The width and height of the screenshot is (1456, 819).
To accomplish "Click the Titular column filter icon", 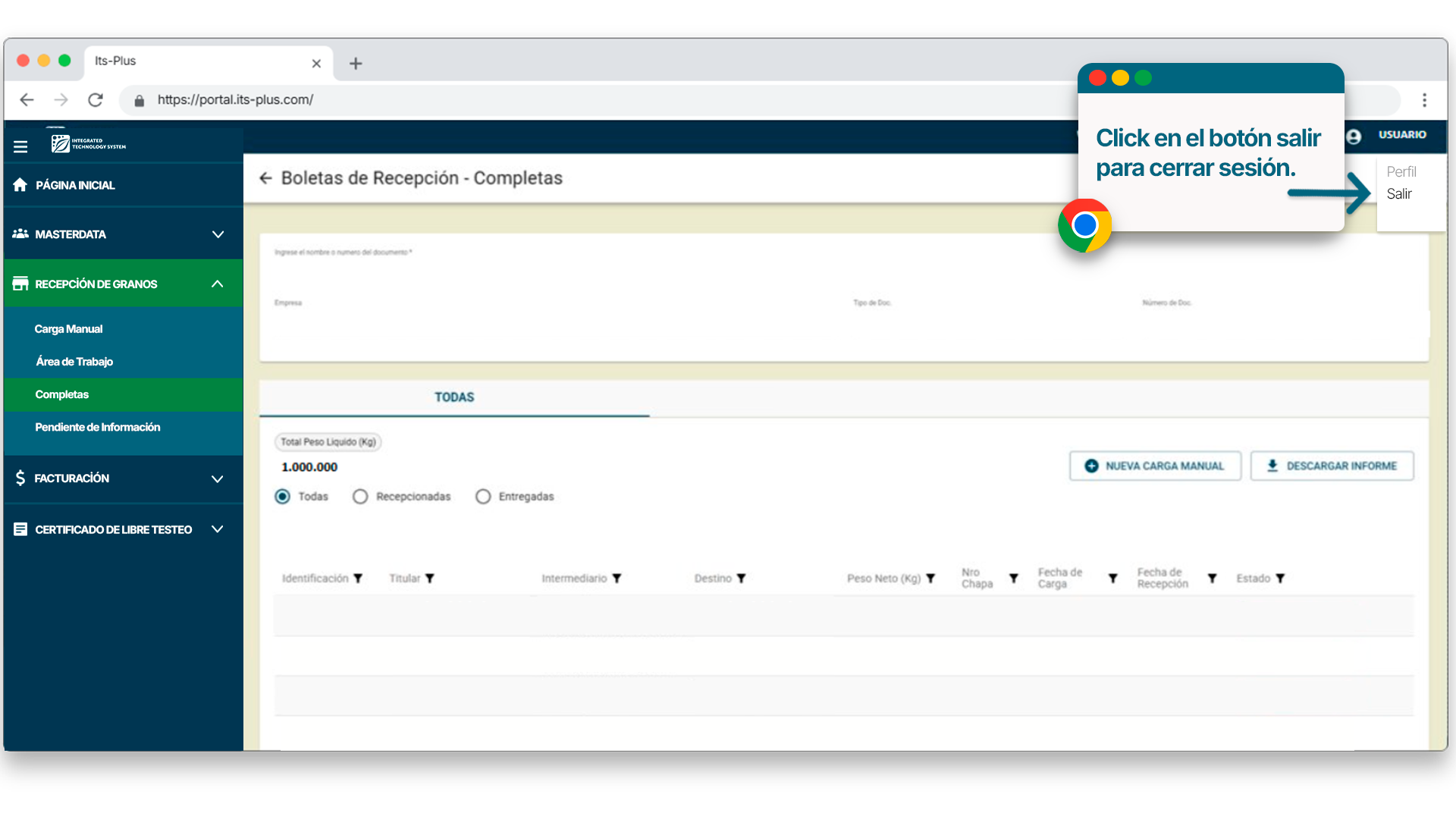I will click(430, 579).
